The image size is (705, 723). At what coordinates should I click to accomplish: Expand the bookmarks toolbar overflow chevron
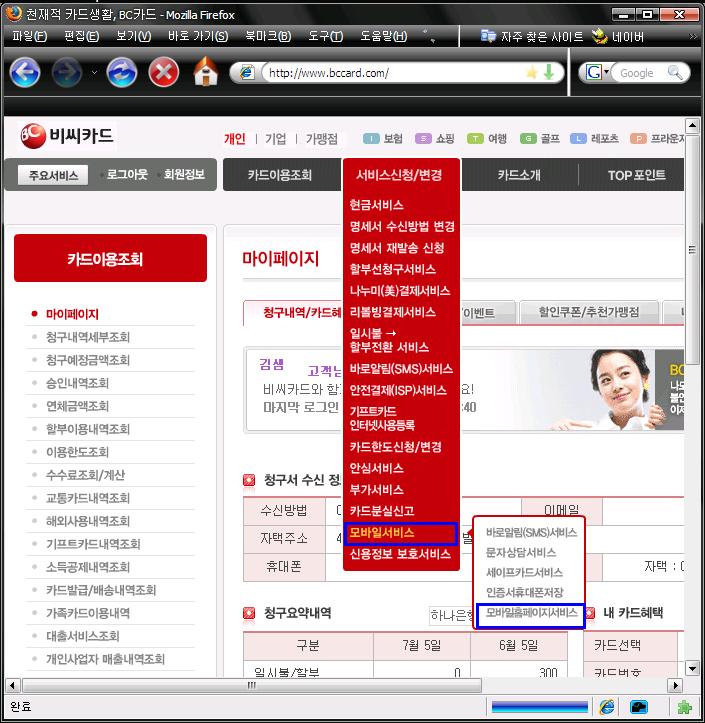693,36
